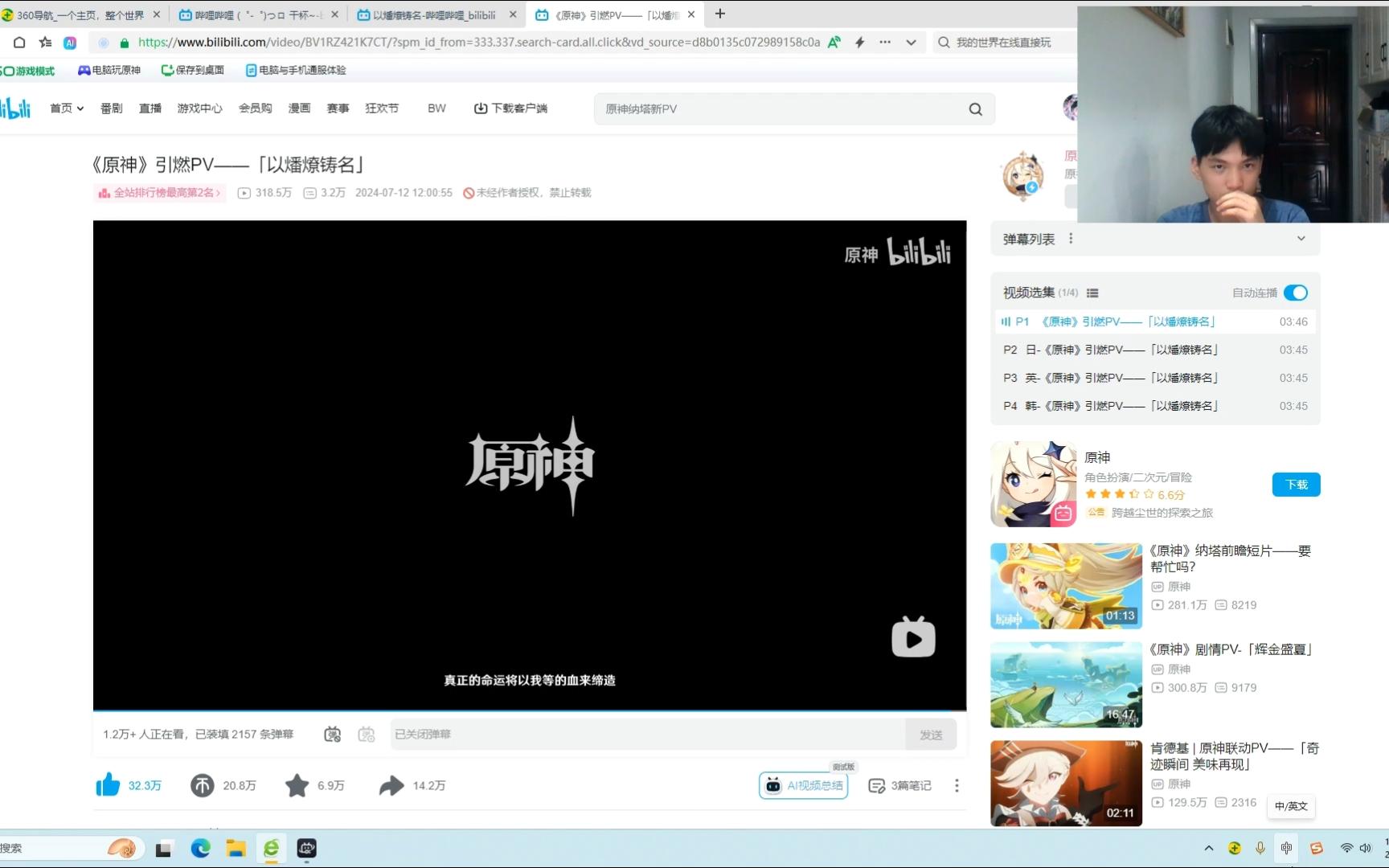
Task: Click the 全站排行榜最高第2名 ranking tag
Action: click(159, 193)
